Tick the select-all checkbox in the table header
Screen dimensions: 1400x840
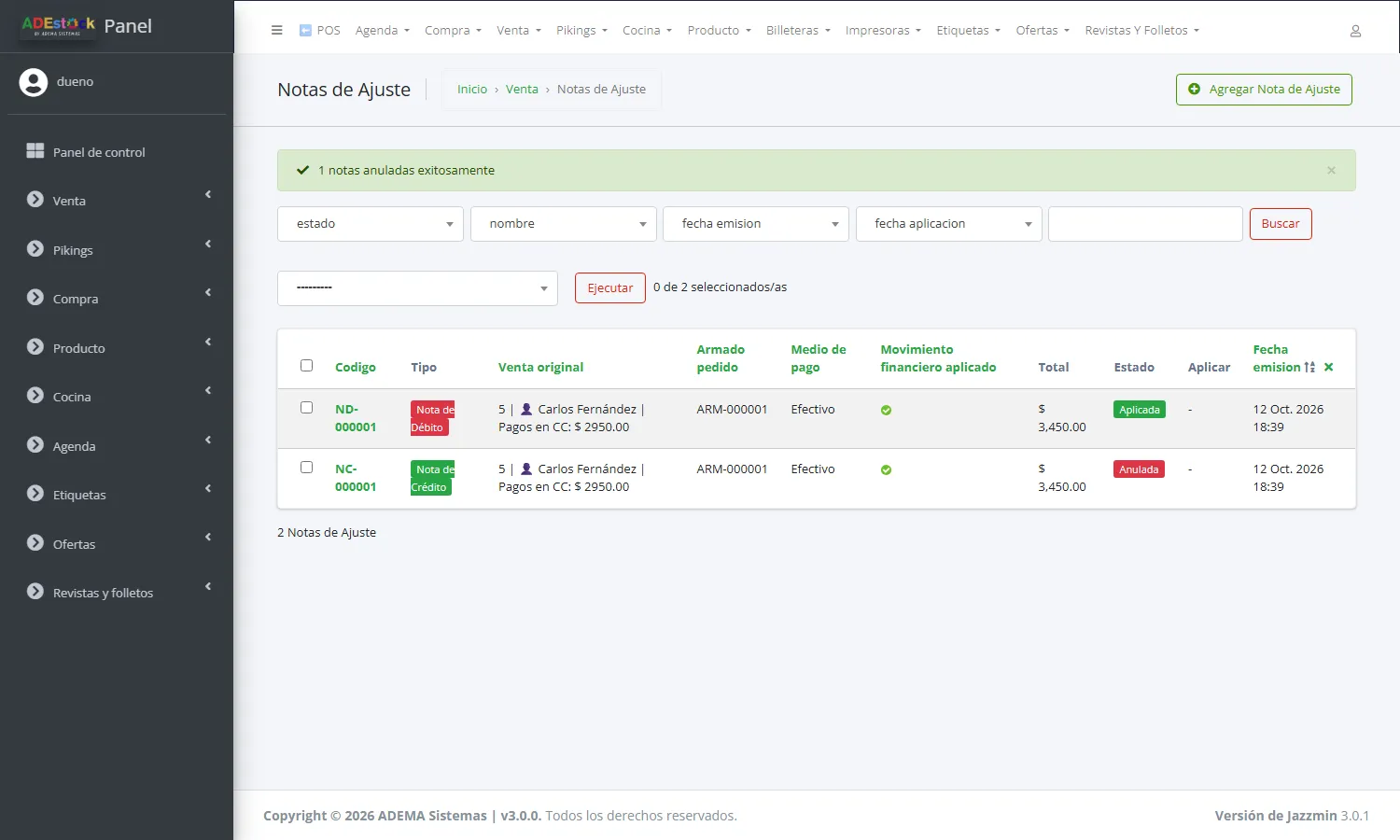click(x=306, y=366)
